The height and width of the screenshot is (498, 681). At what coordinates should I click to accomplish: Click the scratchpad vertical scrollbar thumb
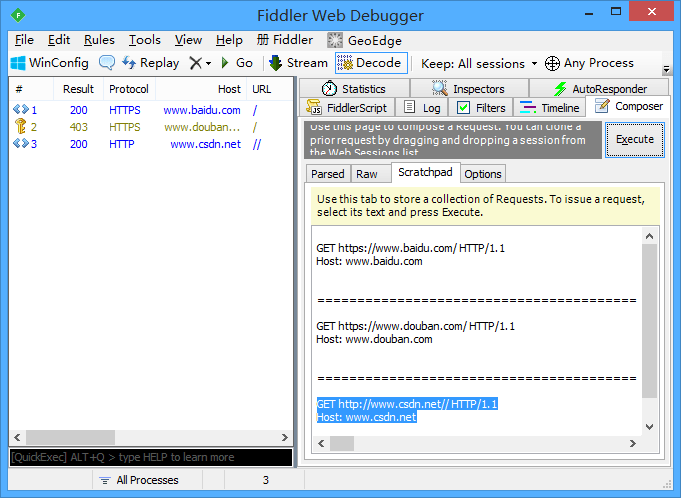tap(649, 321)
